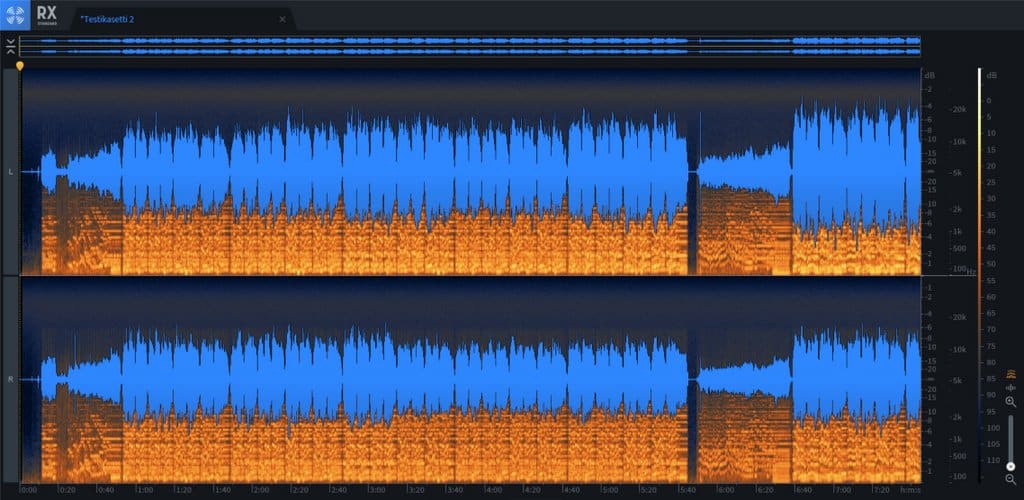Image resolution: width=1024 pixels, height=500 pixels.
Task: Collapse the waveform overview strip
Action: point(10,46)
